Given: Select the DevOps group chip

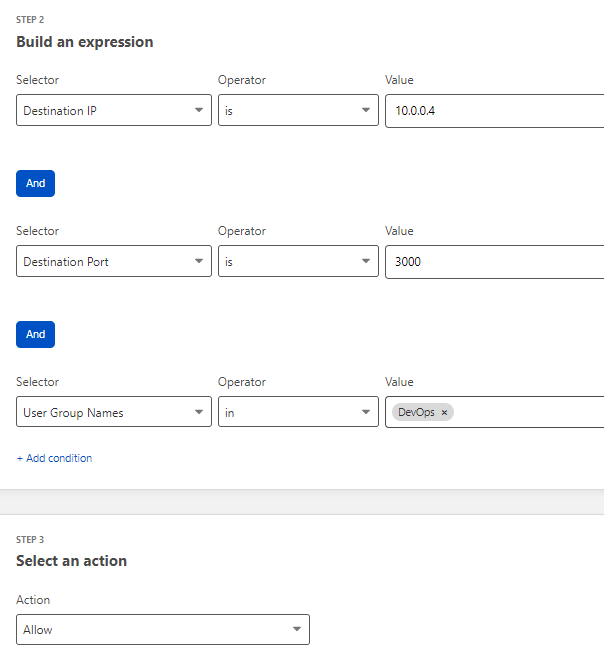Looking at the screenshot, I should [416, 412].
